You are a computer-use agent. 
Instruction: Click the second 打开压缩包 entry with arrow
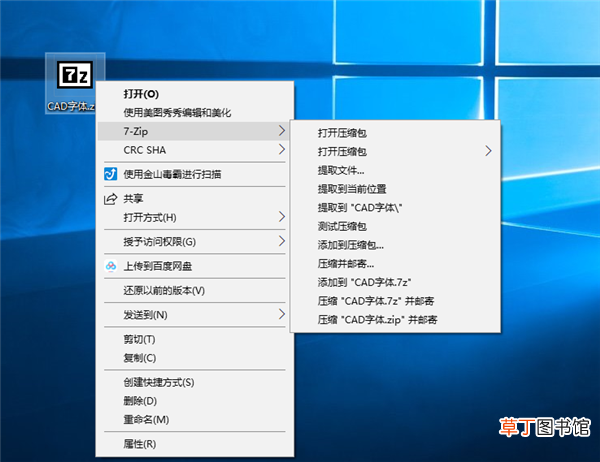pyautogui.click(x=395, y=152)
